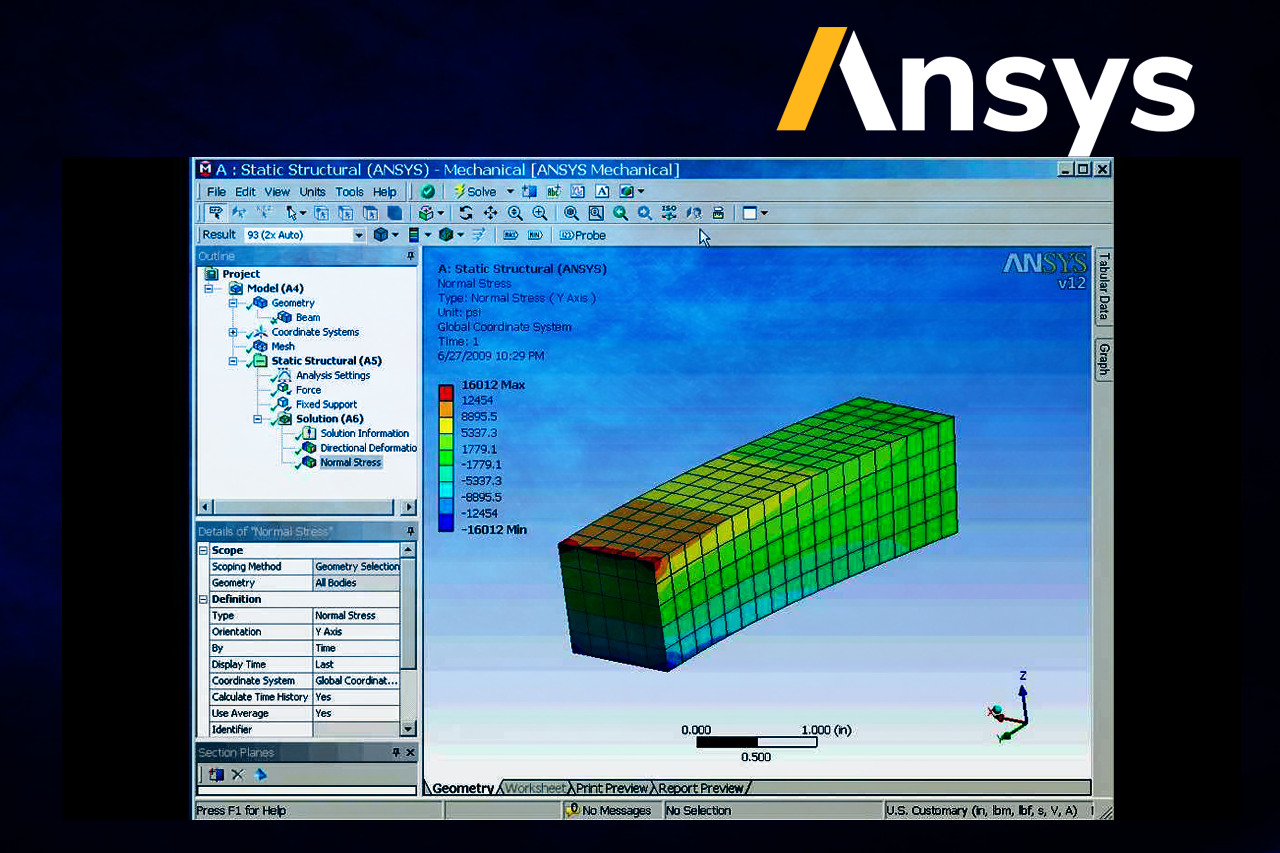Open the Units menu
1280x853 pixels.
tap(313, 192)
